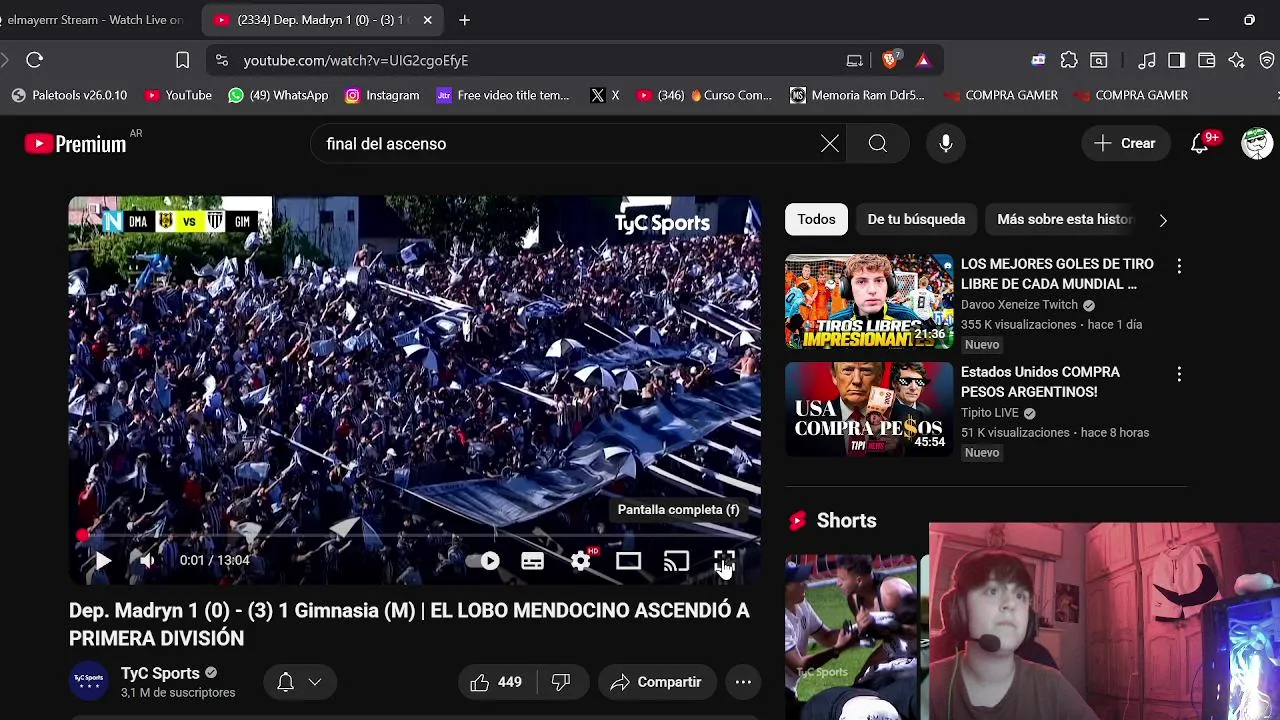1280x720 pixels.
Task: Go to YouTube Premium home logo
Action: (x=75, y=144)
